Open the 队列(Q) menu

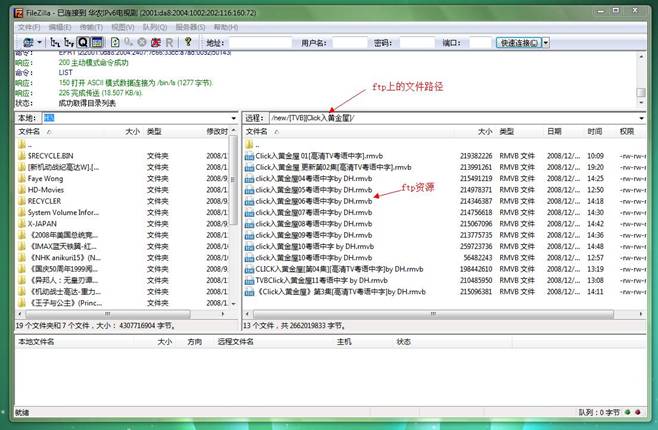click(x=154, y=27)
